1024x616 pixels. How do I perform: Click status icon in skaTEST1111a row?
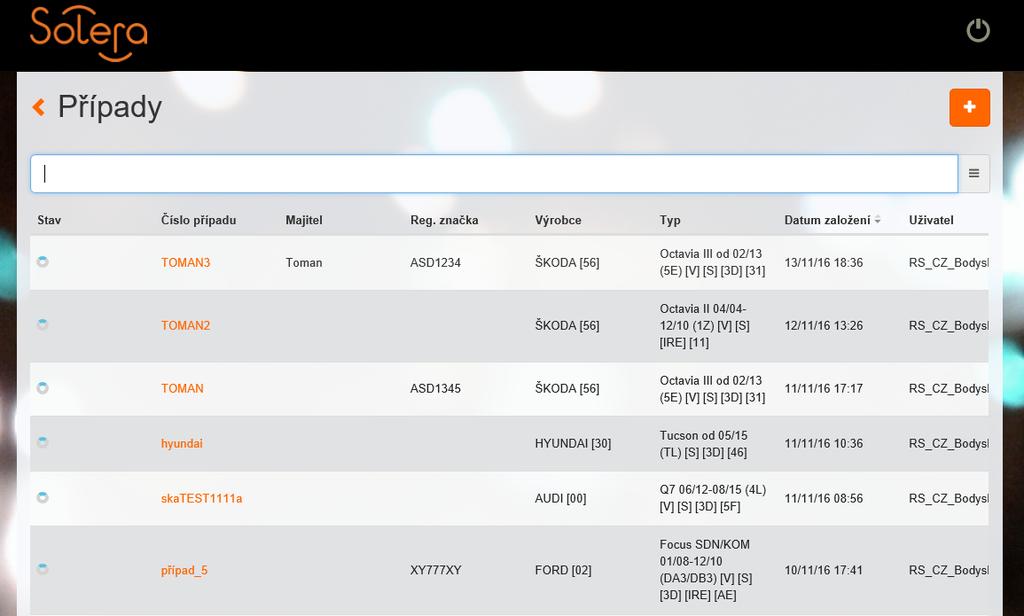(42, 498)
